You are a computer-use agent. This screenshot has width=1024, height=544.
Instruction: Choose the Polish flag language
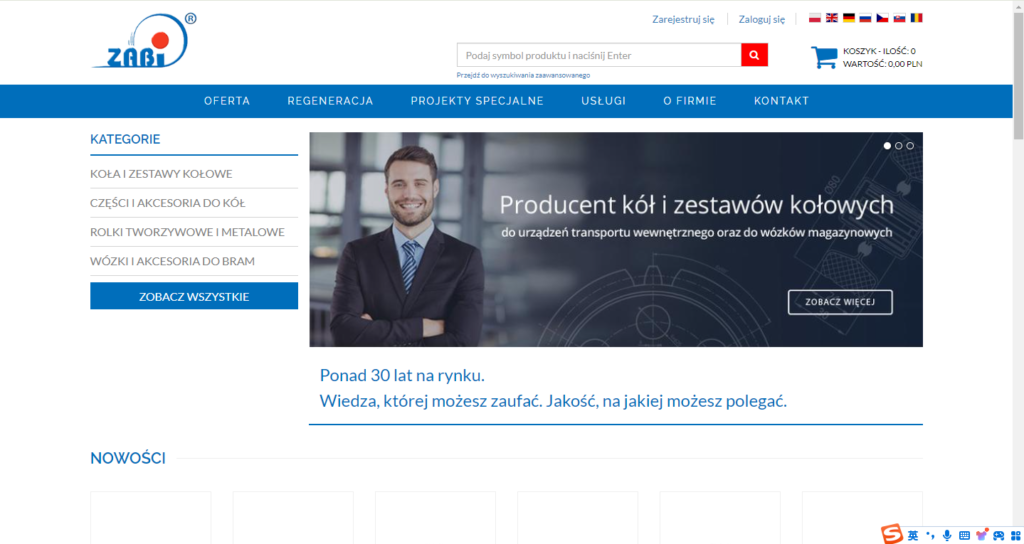point(814,18)
